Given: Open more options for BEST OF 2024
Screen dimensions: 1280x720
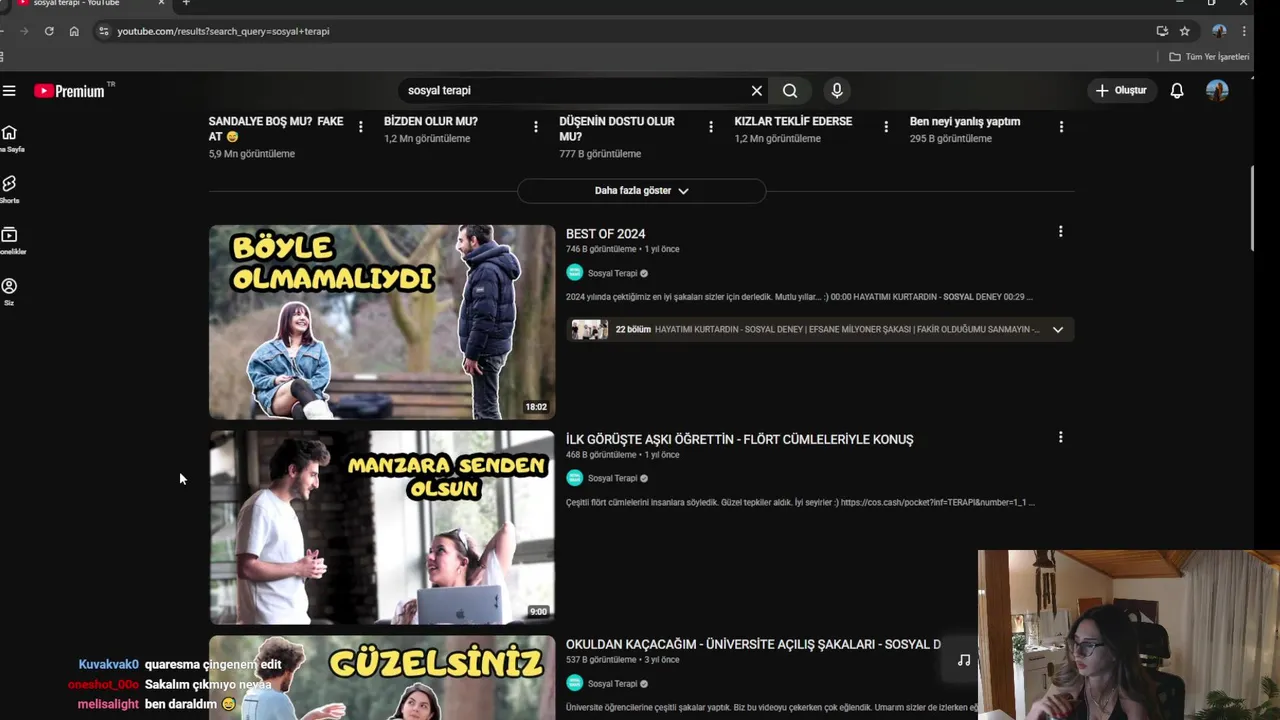Looking at the screenshot, I should click(1060, 232).
